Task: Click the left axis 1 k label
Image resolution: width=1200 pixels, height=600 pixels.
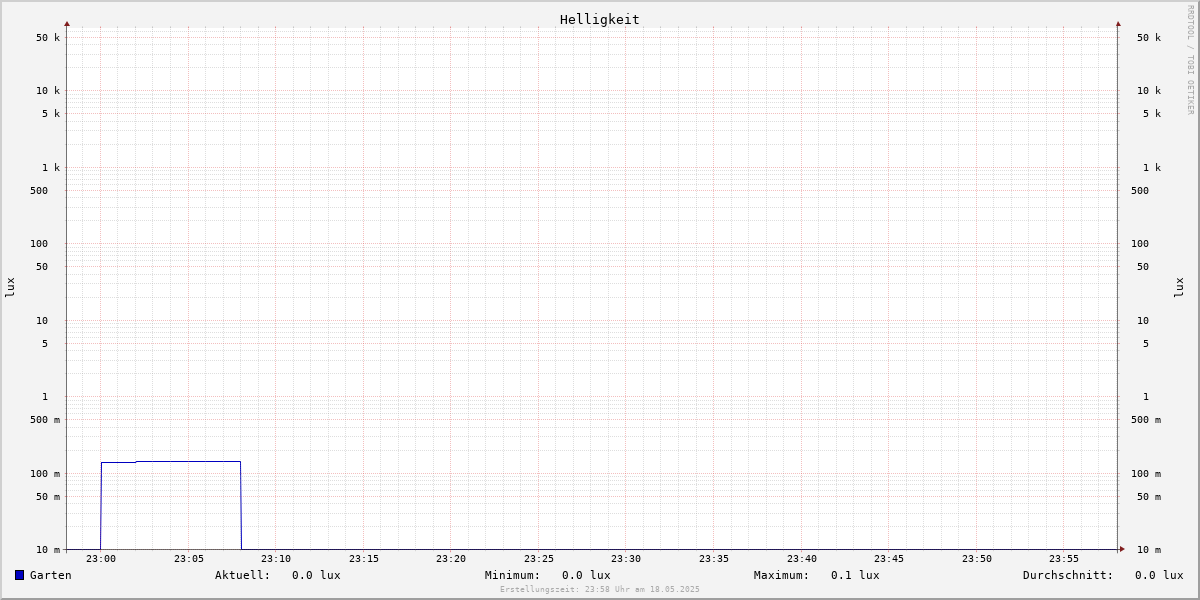Action: tap(51, 168)
